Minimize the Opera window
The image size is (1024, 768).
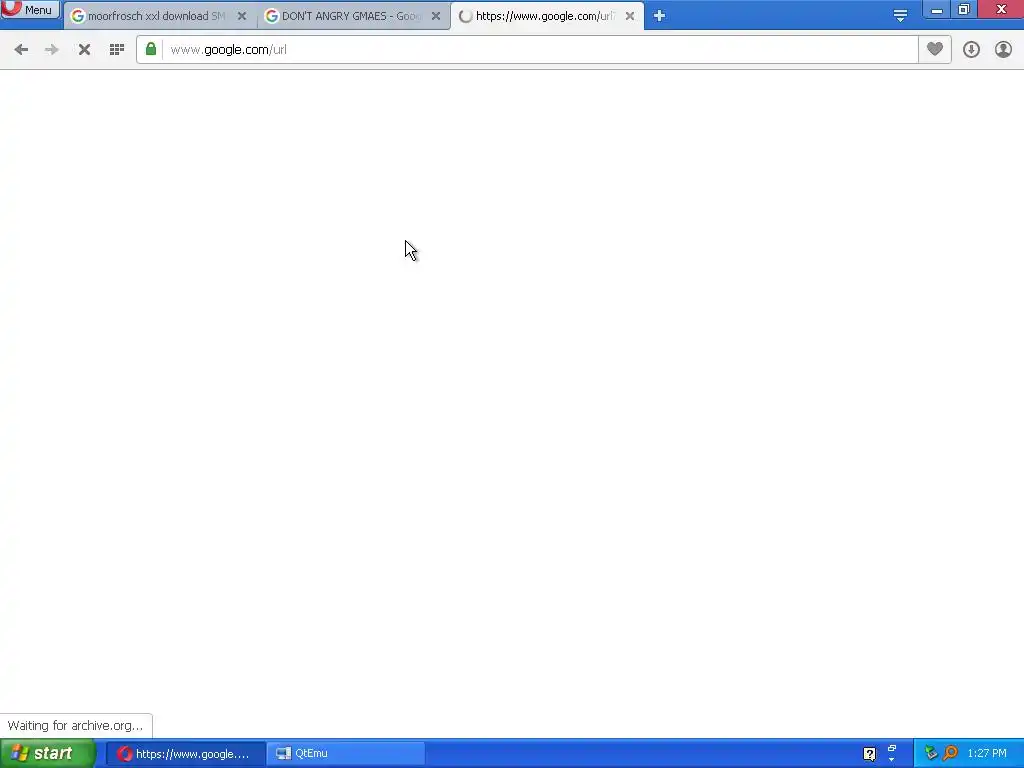pos(936,10)
